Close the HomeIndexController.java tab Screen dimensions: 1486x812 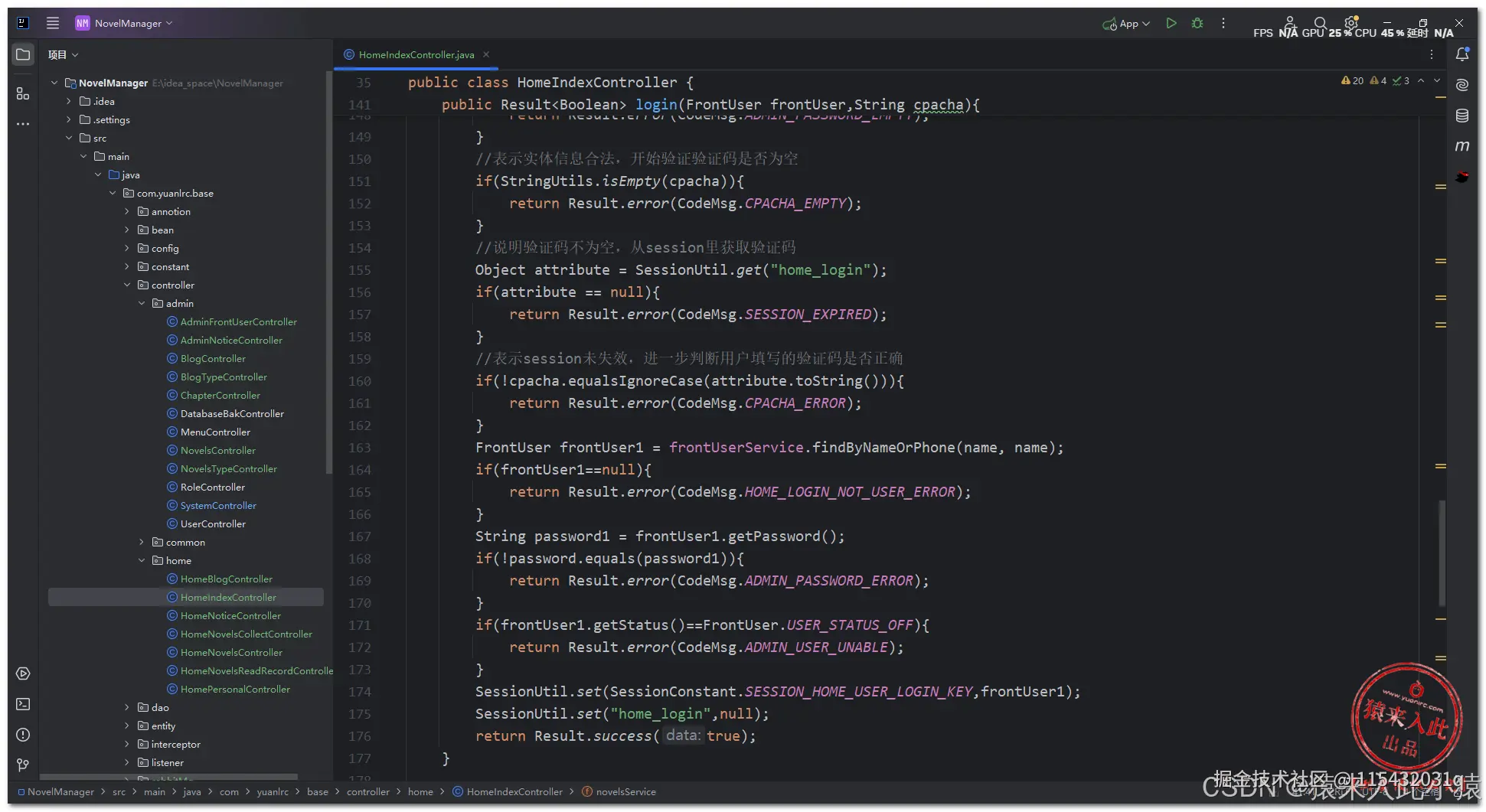[486, 54]
